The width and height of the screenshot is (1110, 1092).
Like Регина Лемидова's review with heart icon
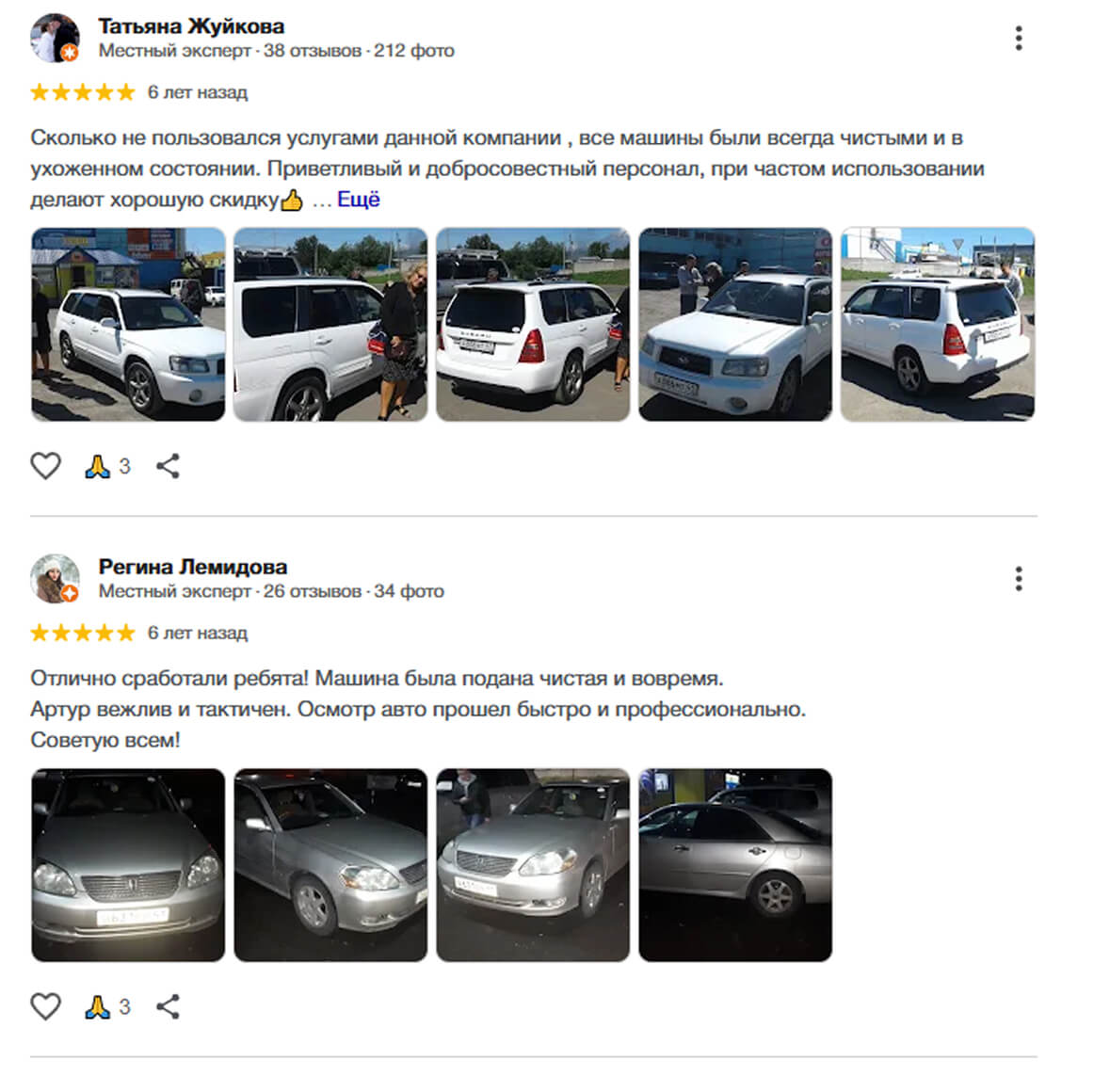(45, 1006)
